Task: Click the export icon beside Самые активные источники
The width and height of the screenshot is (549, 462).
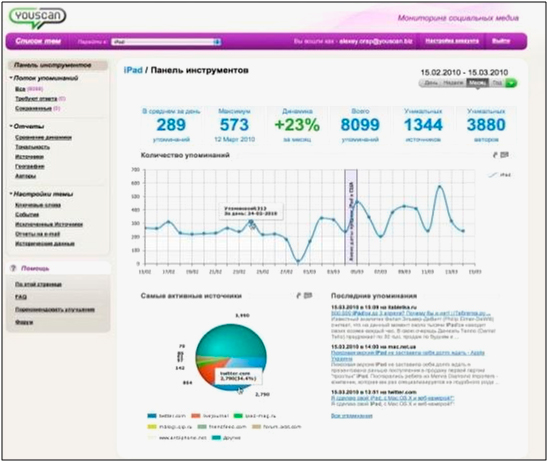Action: [308, 296]
